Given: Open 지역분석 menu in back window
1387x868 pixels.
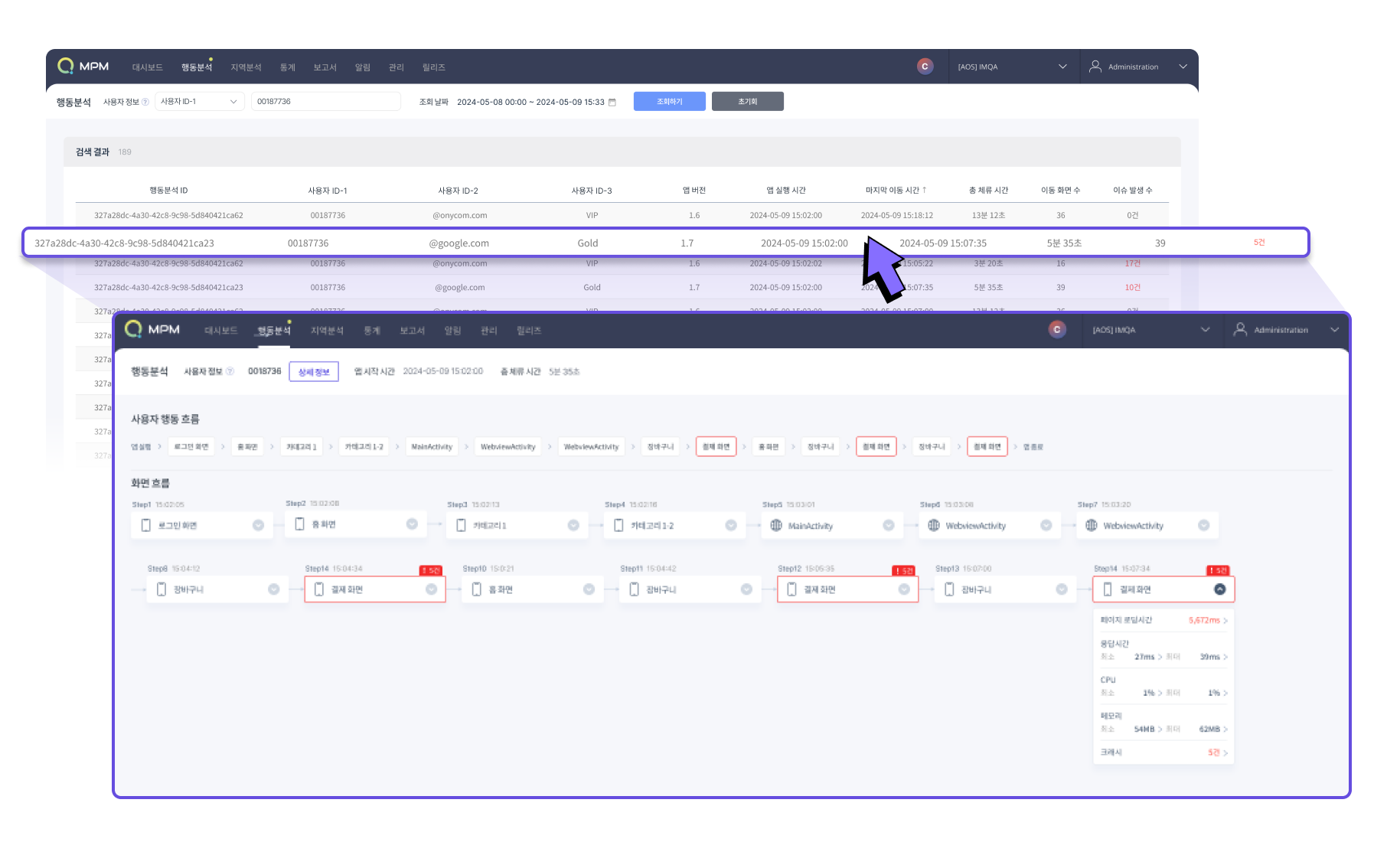Looking at the screenshot, I should coord(246,67).
